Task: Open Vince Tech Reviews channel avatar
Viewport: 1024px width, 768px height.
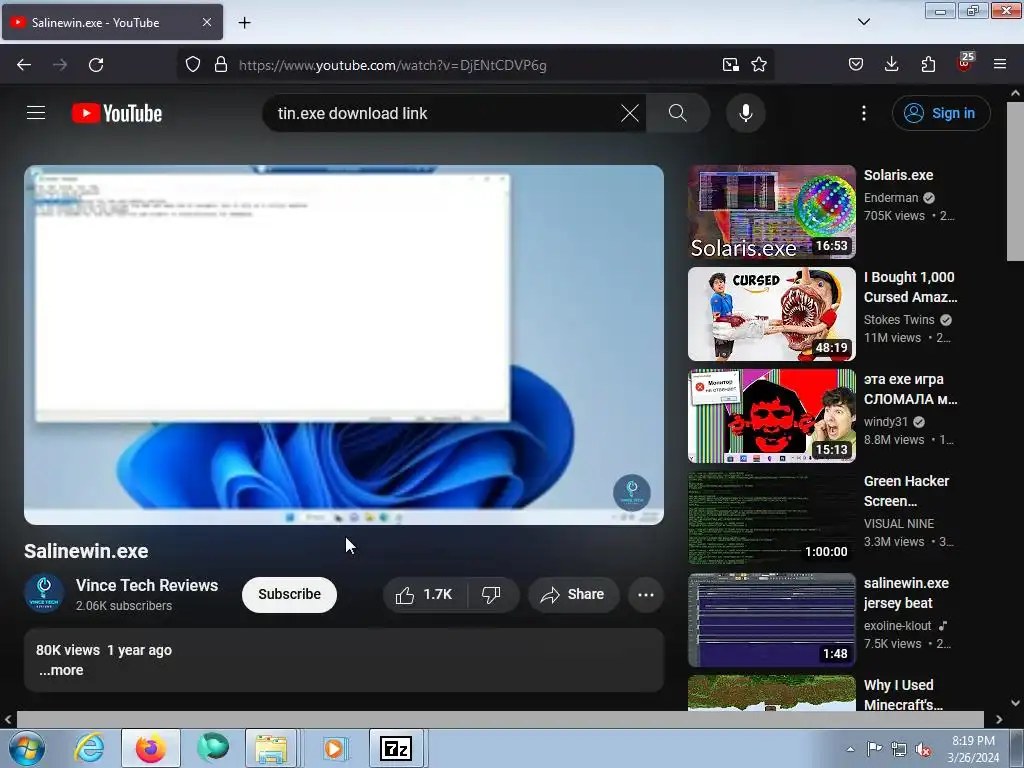Action: pyautogui.click(x=44, y=594)
